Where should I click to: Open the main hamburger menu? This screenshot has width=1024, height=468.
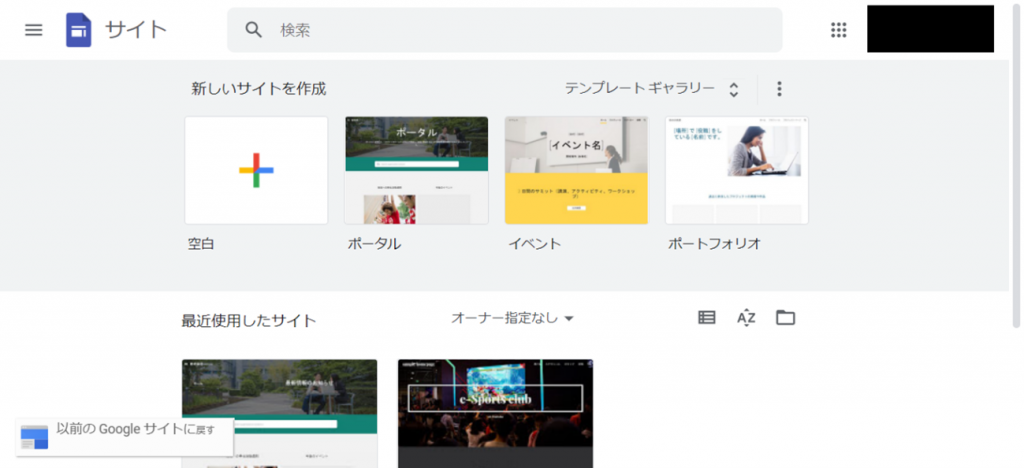[33, 30]
